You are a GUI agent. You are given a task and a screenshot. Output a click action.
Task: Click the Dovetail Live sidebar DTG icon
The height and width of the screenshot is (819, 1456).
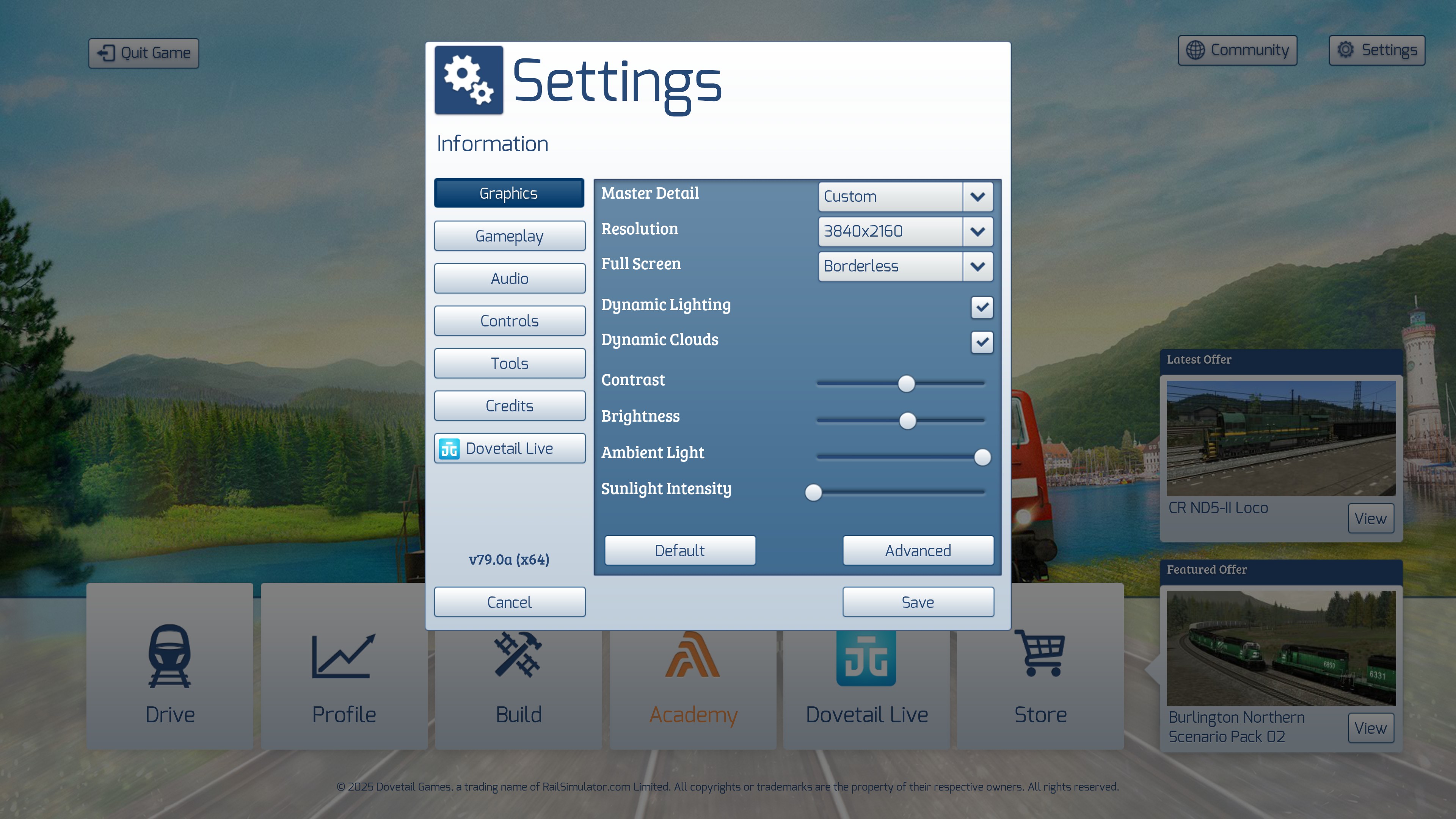pyautogui.click(x=449, y=449)
